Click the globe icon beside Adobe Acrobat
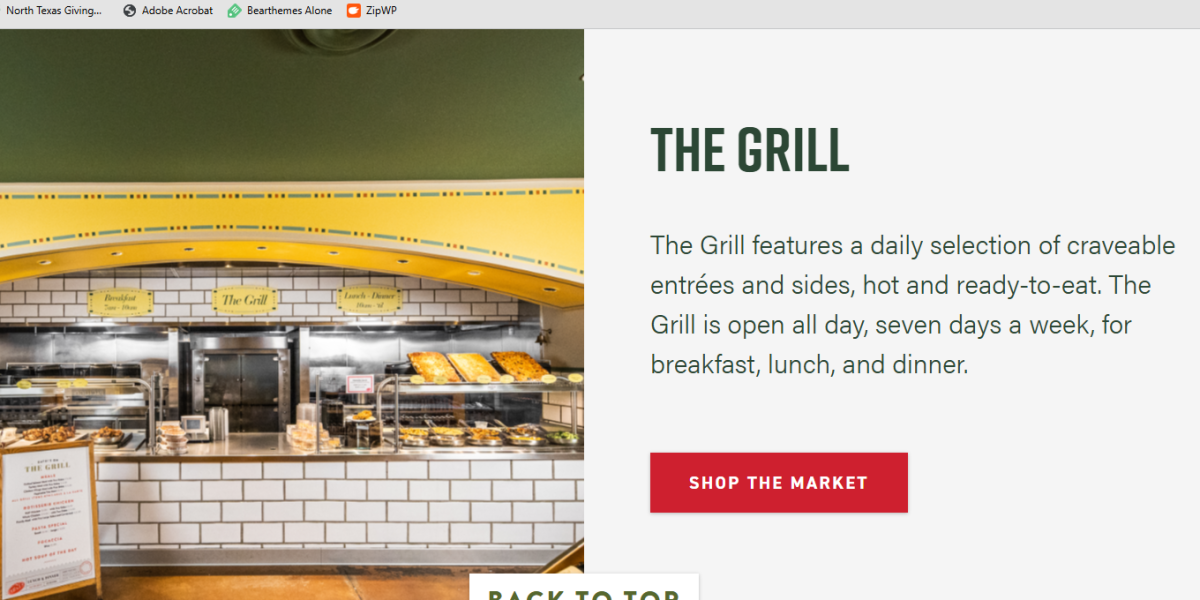Viewport: 1200px width, 600px height. 130,10
